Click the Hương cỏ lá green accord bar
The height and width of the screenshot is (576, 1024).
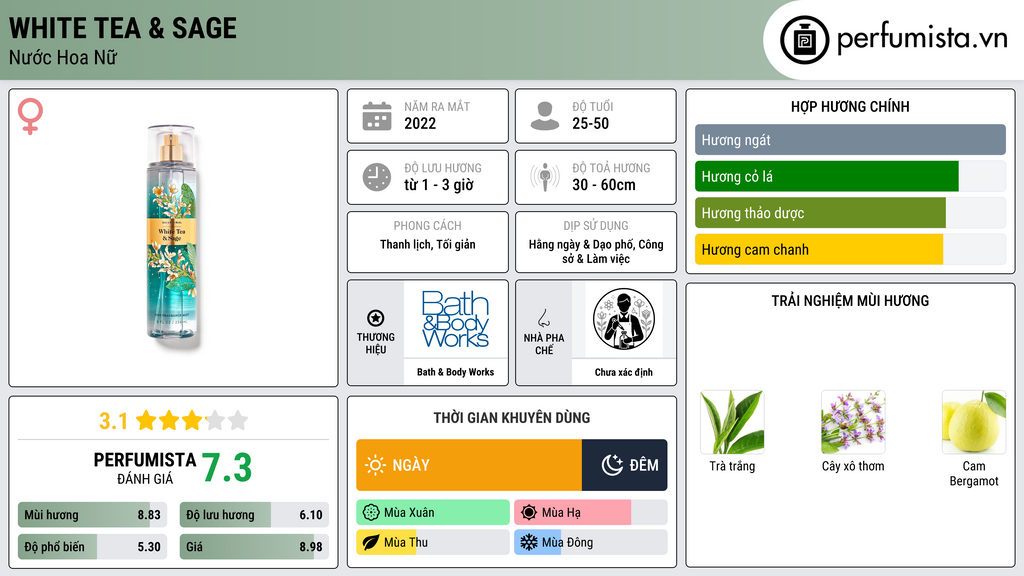pyautogui.click(x=850, y=176)
